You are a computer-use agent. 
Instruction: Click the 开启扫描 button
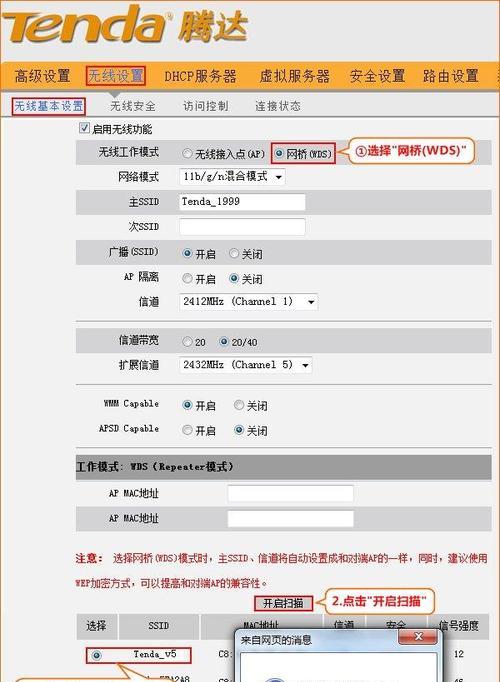[x=283, y=603]
